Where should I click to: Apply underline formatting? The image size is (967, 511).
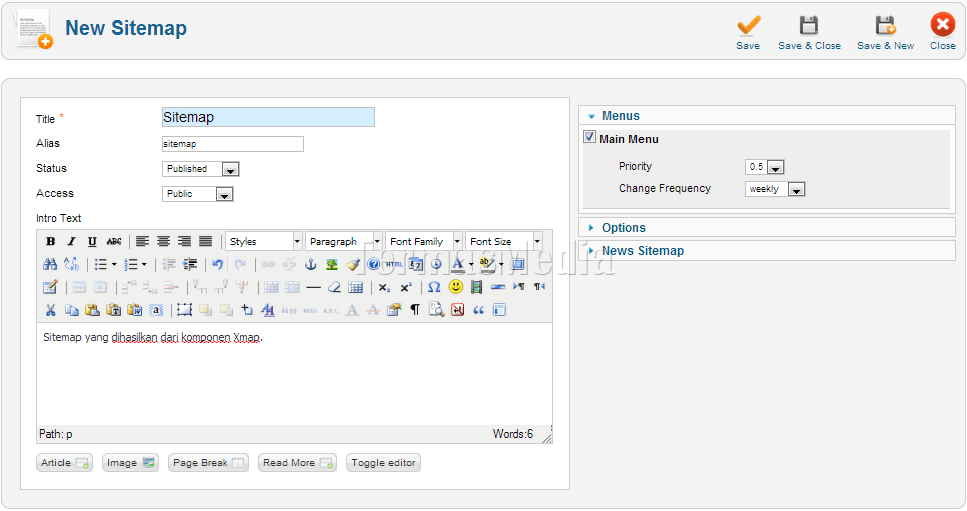[x=92, y=242]
